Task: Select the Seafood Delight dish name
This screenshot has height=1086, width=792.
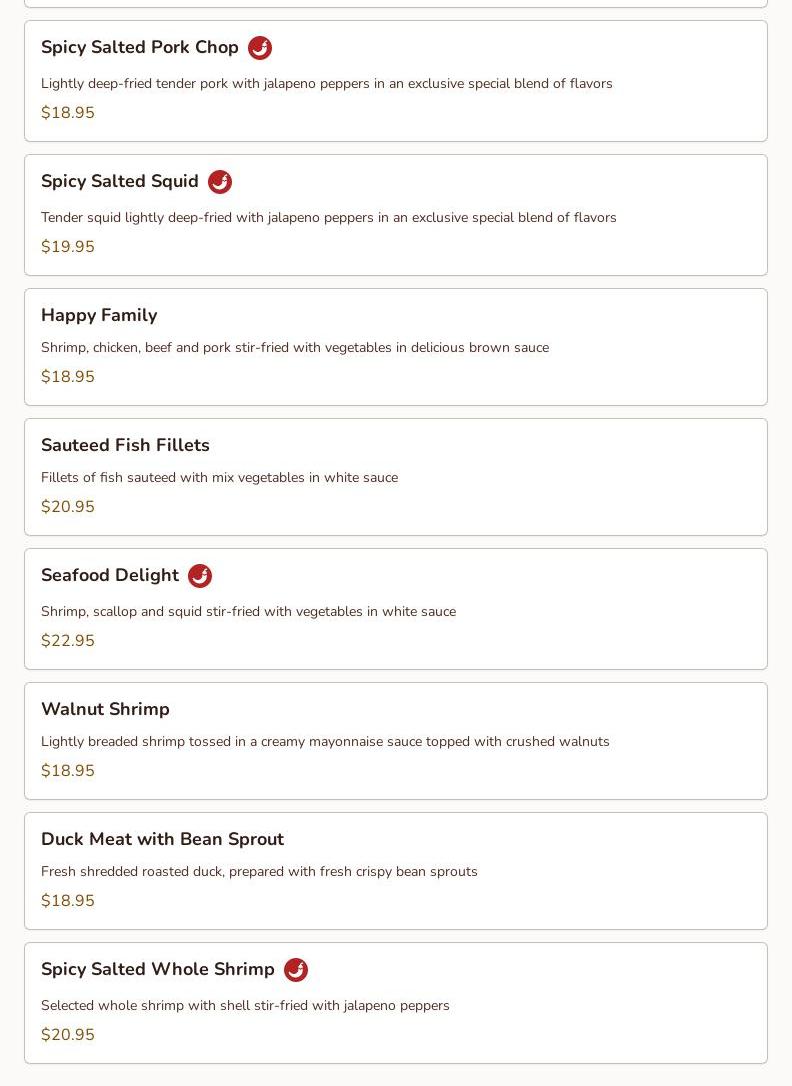Action: coord(110,576)
